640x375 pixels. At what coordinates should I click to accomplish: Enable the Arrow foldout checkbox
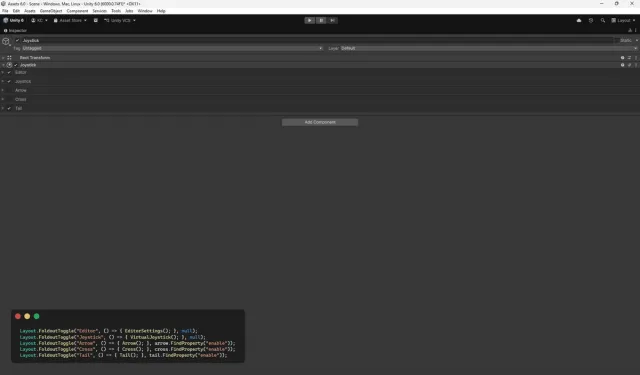tap(9, 91)
